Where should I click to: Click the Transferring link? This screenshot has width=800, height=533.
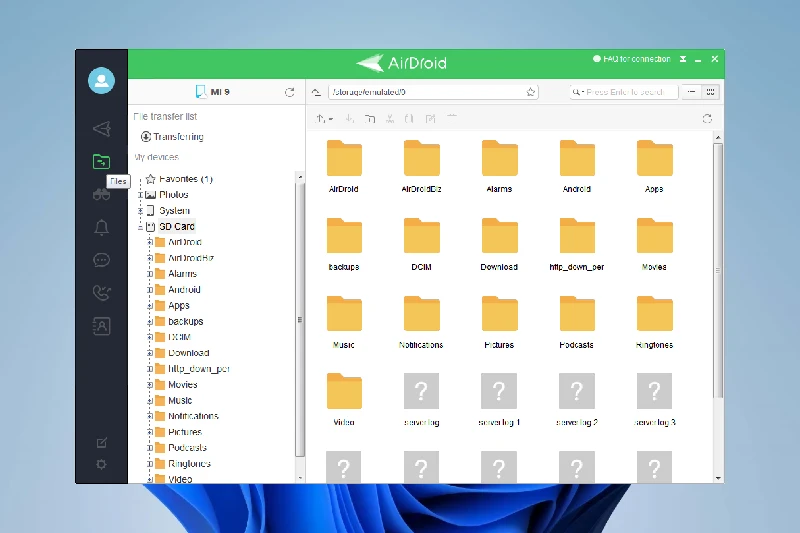coord(178,136)
